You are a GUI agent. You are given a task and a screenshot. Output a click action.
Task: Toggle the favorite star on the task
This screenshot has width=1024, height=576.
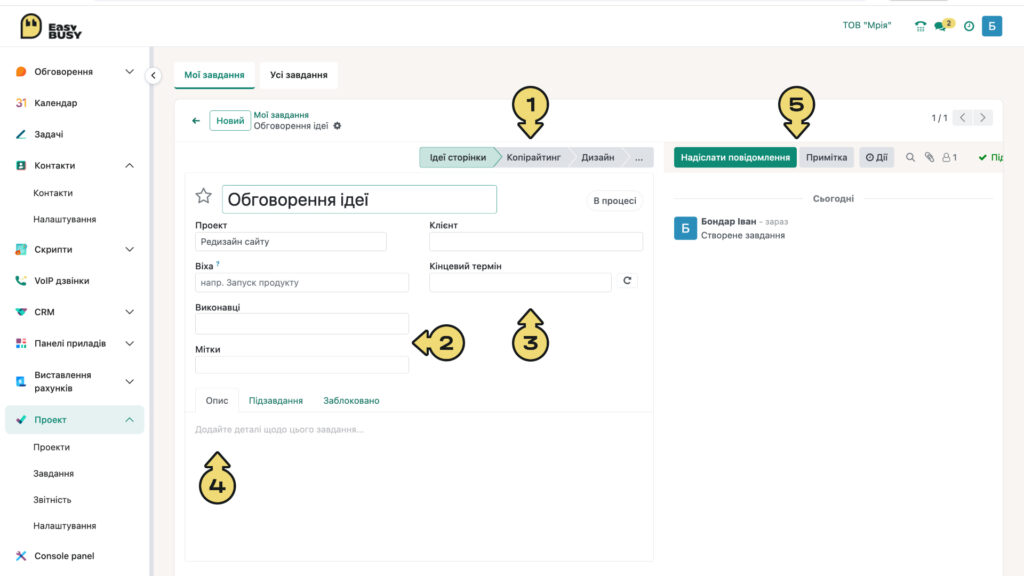204,196
